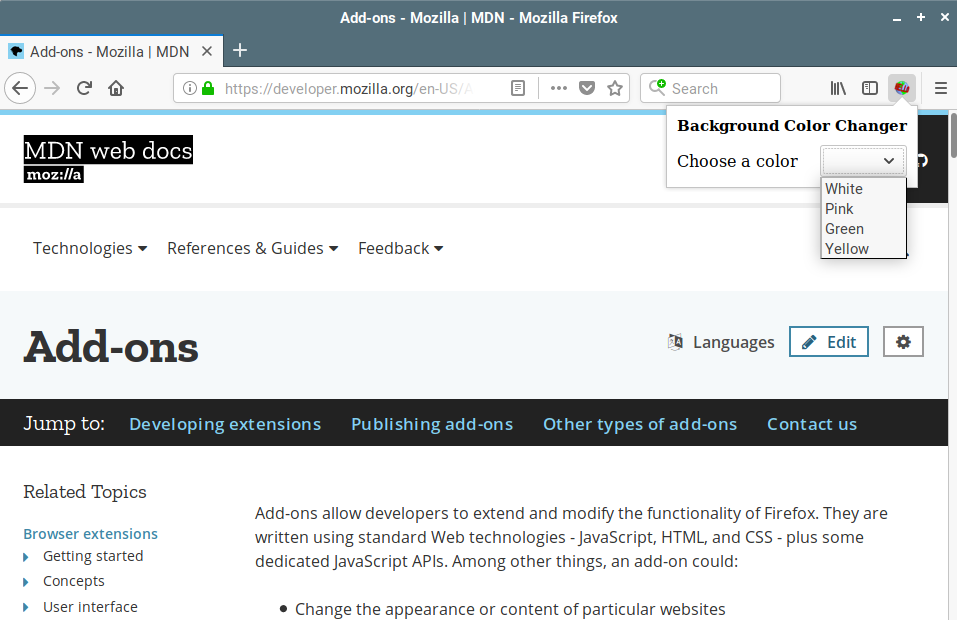Minimize the Firefox window
This screenshot has width=957, height=620.
click(x=897, y=18)
